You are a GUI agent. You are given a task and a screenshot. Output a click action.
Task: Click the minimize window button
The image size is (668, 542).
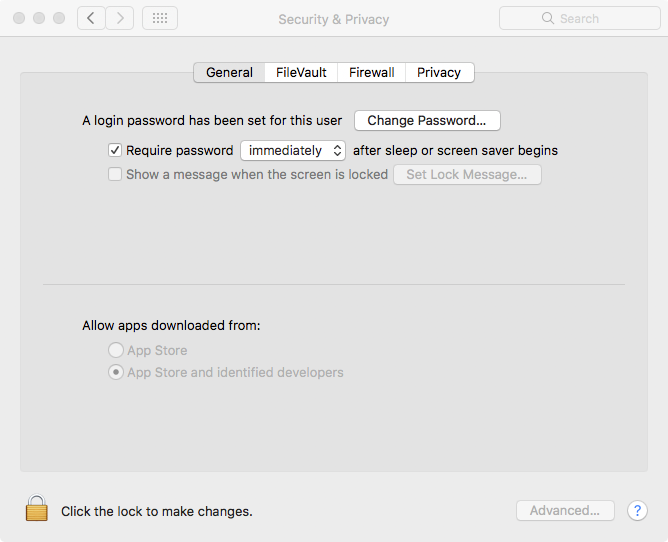click(x=39, y=18)
